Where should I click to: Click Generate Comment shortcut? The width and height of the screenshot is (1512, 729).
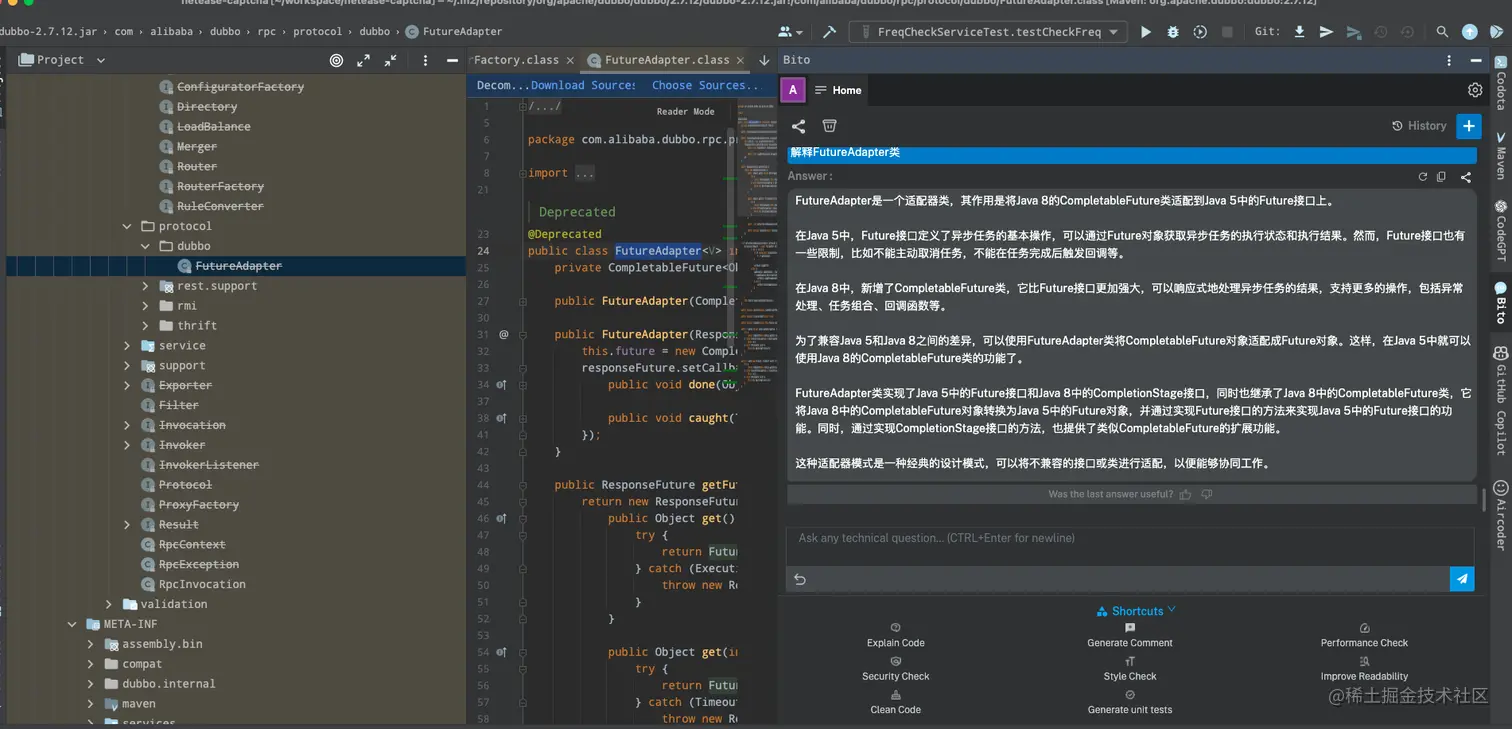point(1130,636)
